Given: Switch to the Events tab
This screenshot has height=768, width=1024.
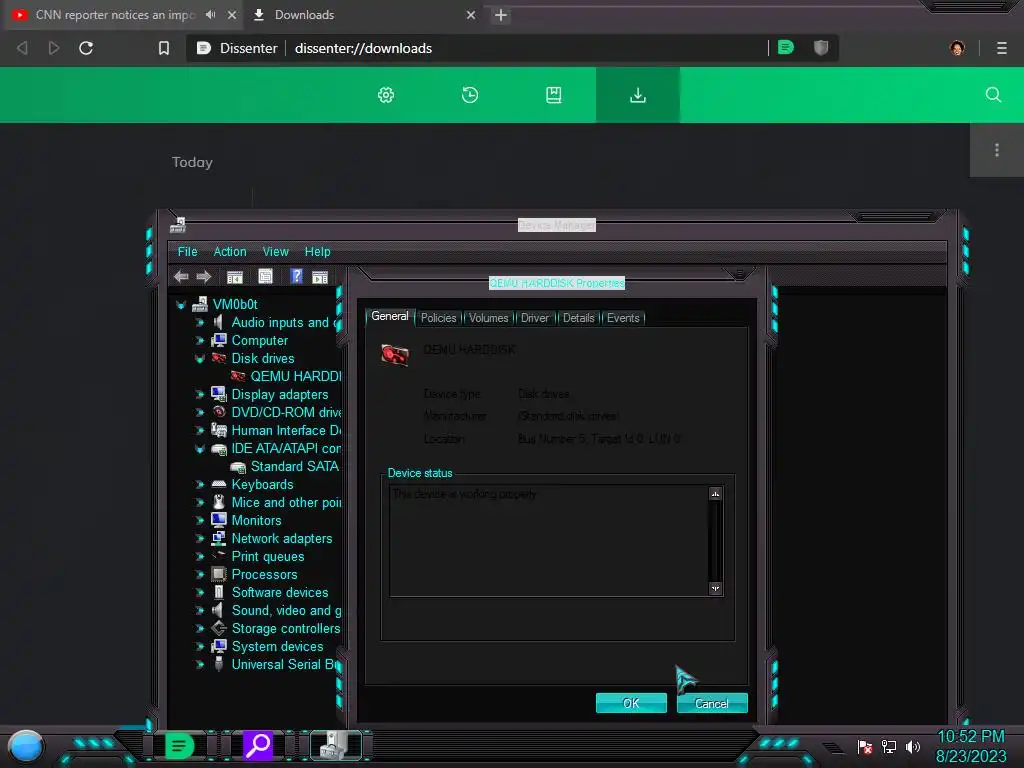Looking at the screenshot, I should 623,318.
